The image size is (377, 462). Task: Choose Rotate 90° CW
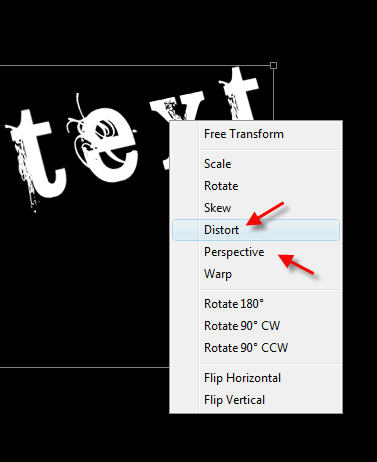tap(256, 326)
